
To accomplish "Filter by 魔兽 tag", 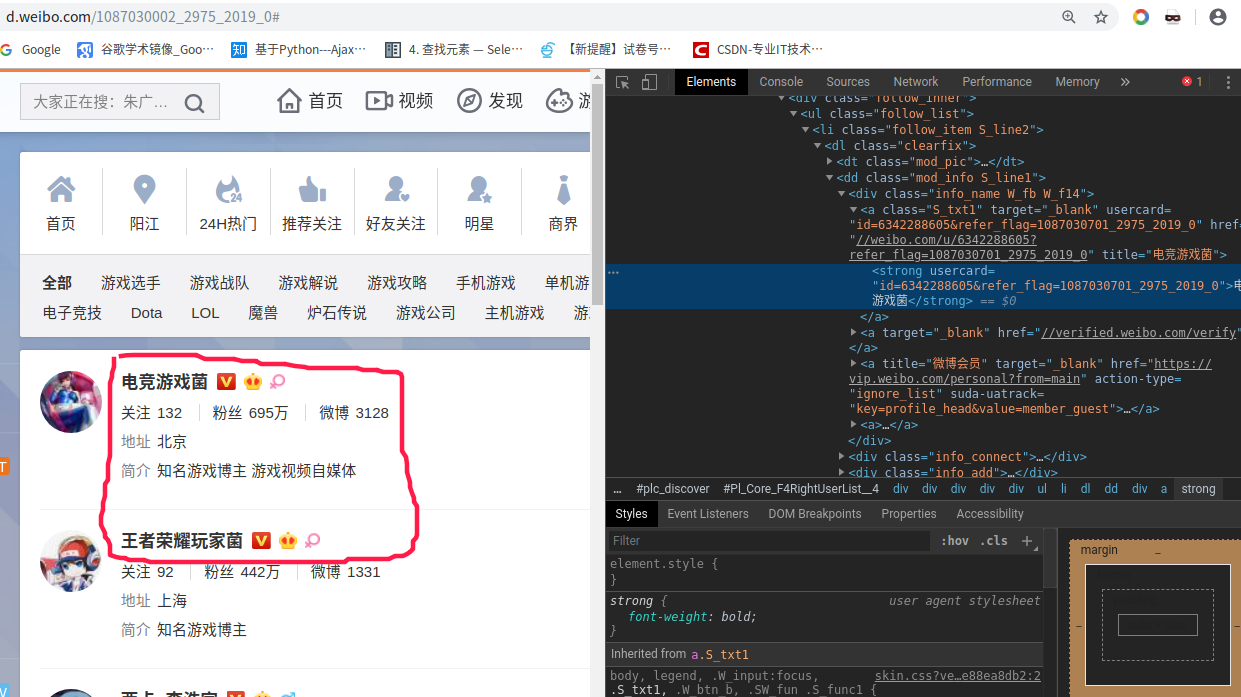I will 263,313.
